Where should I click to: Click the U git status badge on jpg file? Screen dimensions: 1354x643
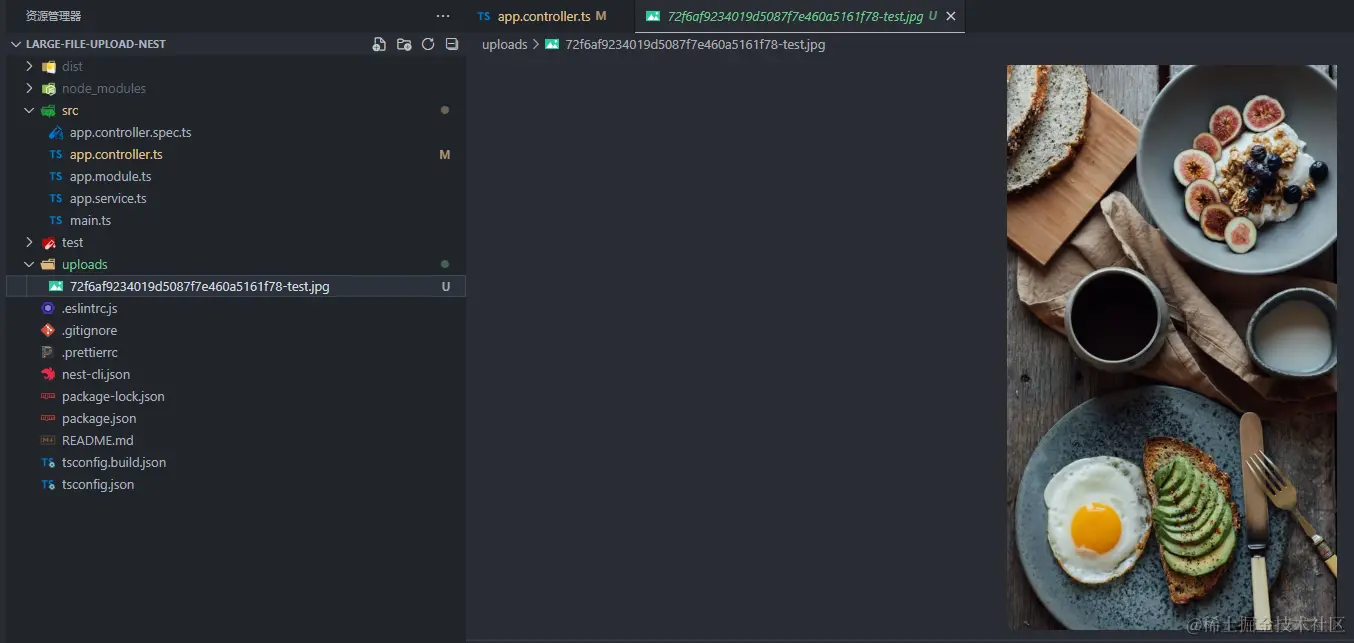coord(446,286)
